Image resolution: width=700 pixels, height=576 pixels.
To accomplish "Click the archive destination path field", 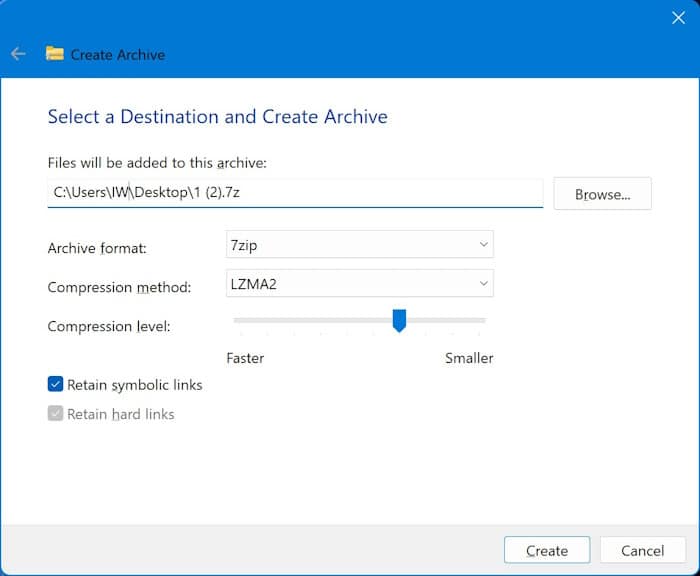I will click(x=295, y=193).
